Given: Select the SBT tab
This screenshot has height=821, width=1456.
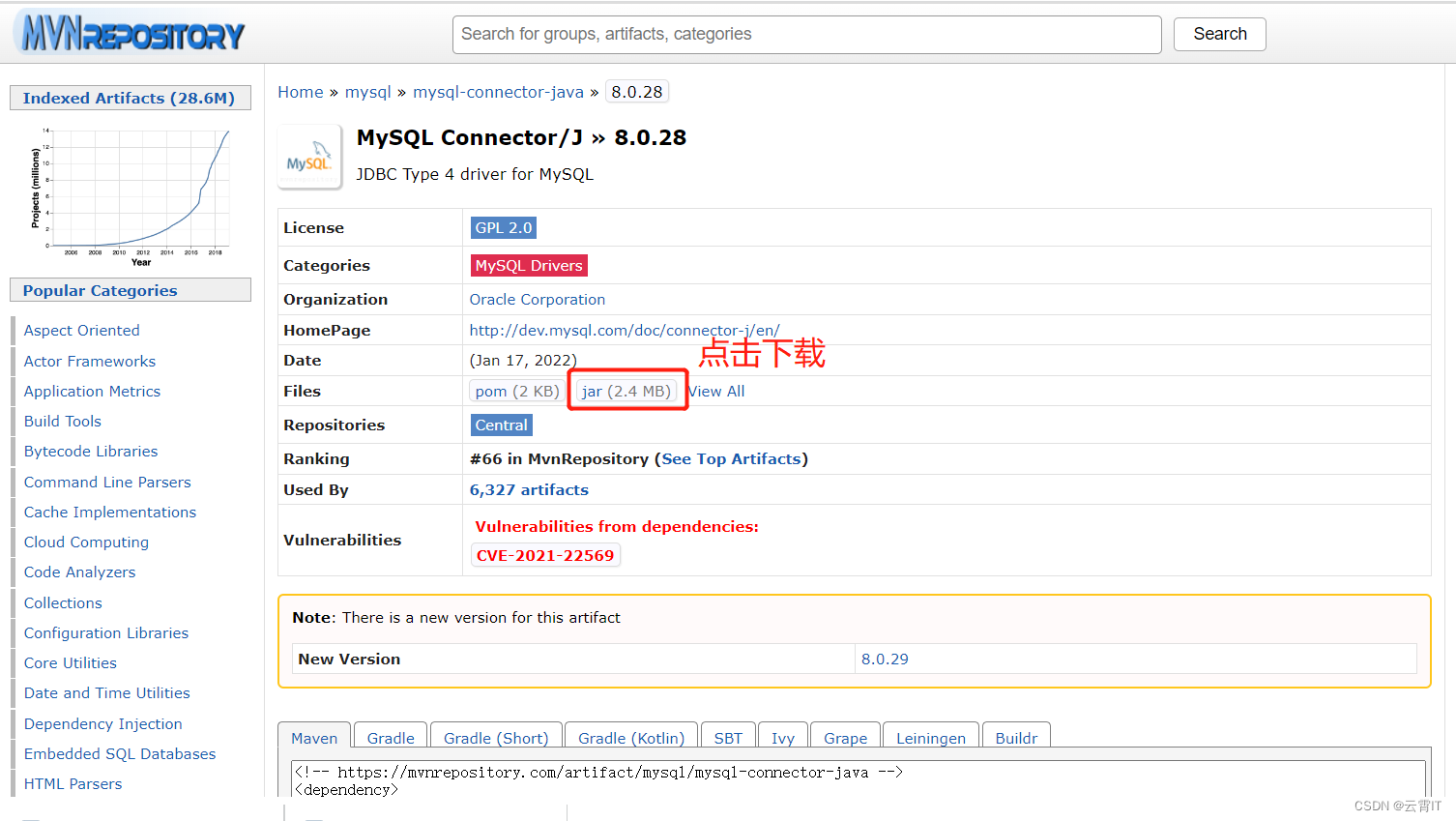Looking at the screenshot, I should pos(728,737).
